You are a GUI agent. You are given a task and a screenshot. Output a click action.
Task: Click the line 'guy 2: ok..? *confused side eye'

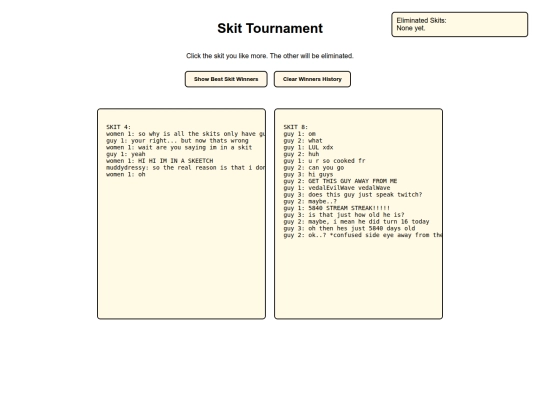click(363, 235)
